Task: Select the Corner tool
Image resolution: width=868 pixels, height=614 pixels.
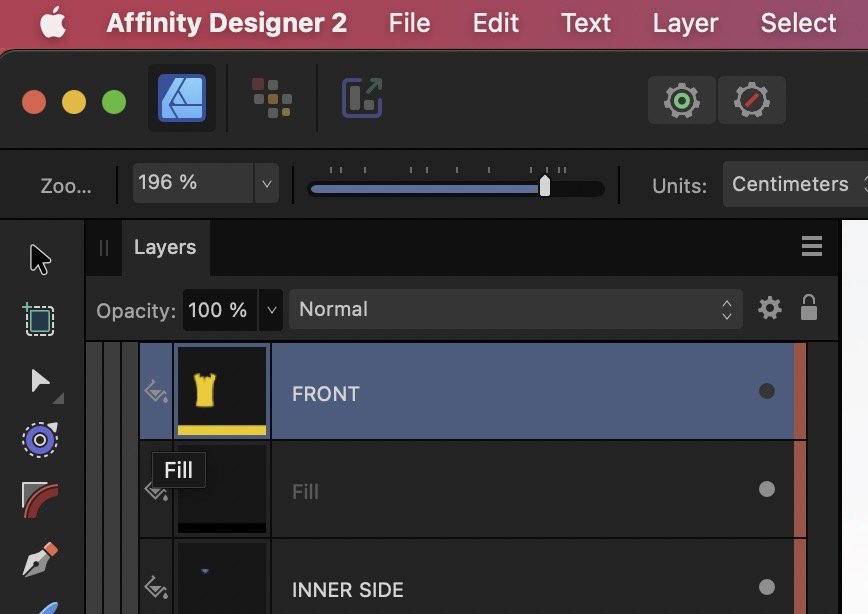Action: (x=40, y=499)
